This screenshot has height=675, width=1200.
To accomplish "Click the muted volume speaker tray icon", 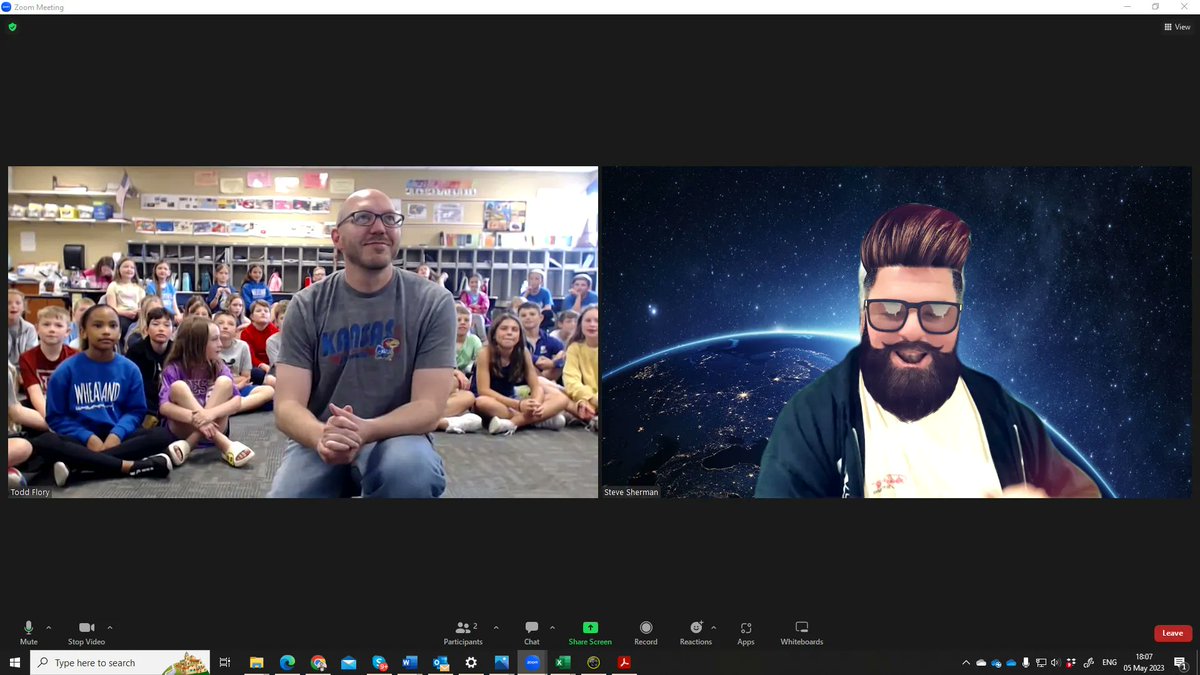I will [1056, 662].
